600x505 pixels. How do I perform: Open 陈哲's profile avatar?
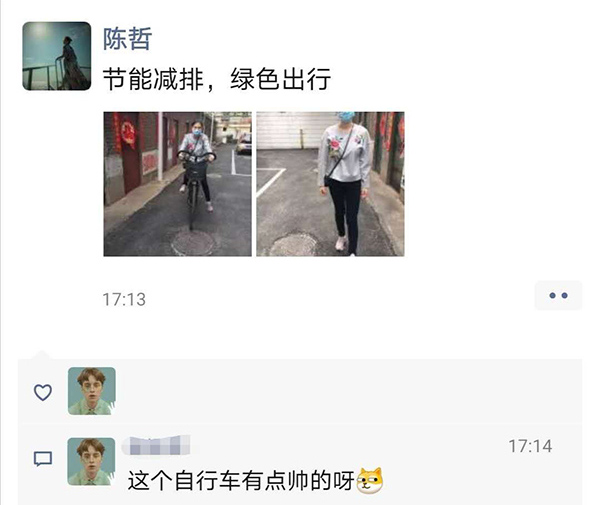pyautogui.click(x=57, y=56)
